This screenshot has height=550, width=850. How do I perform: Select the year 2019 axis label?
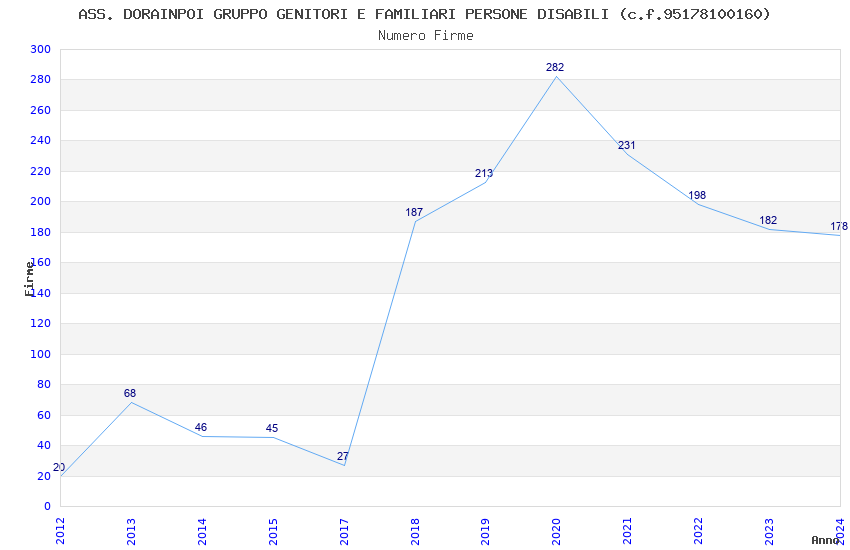486,531
